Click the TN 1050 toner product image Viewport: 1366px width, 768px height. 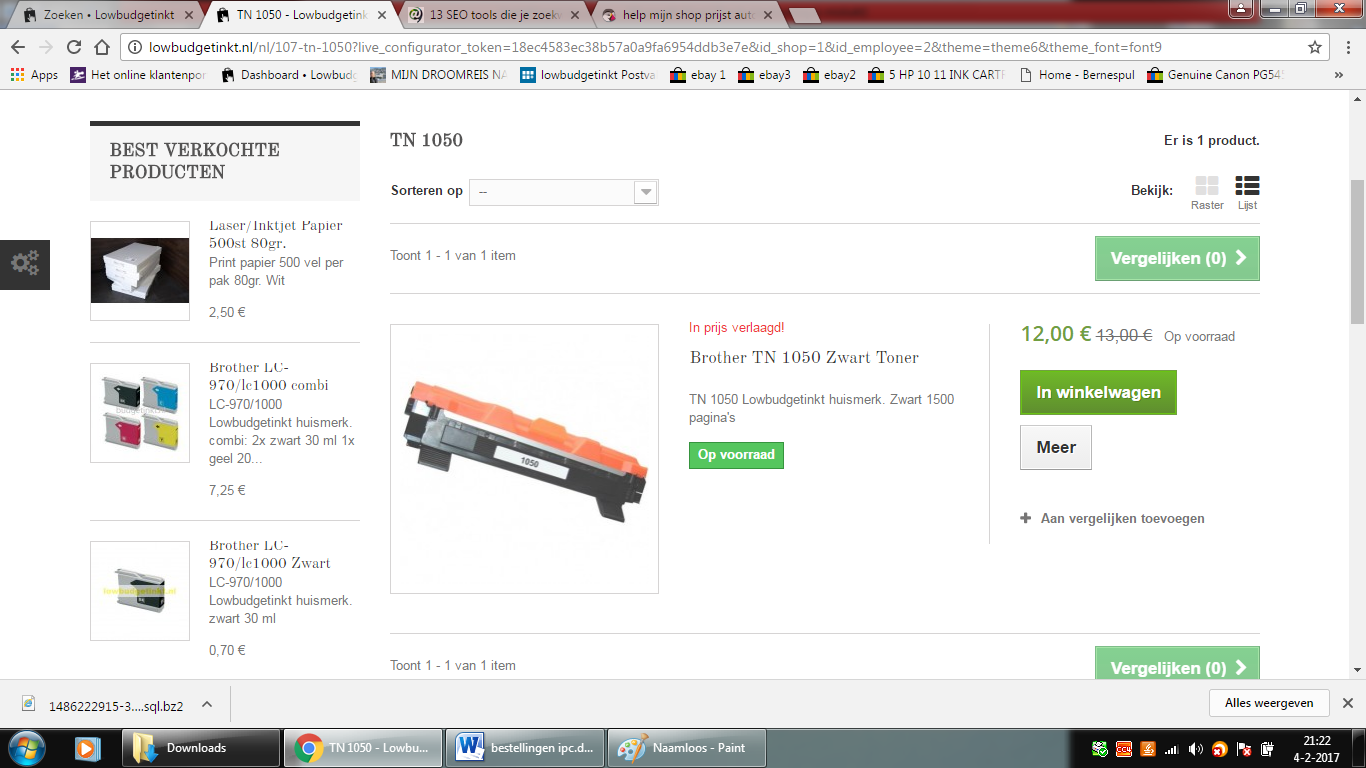click(x=524, y=459)
